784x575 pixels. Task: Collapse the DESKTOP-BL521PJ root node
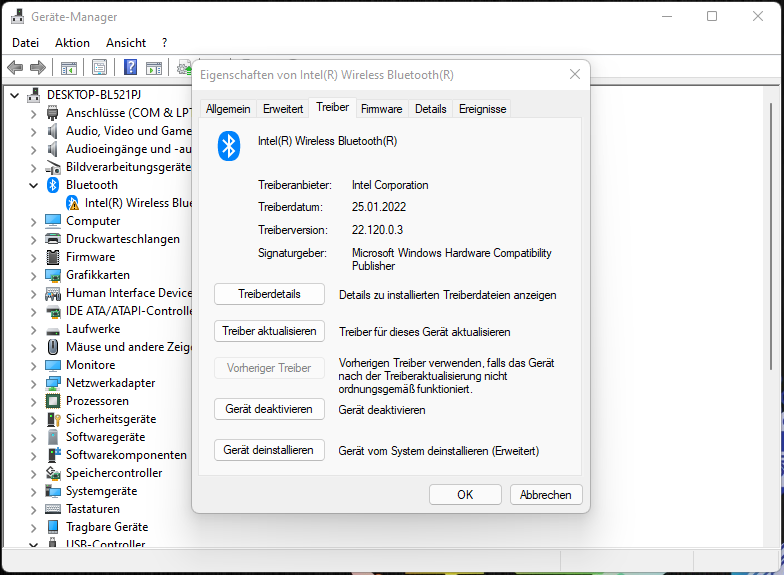[14, 95]
